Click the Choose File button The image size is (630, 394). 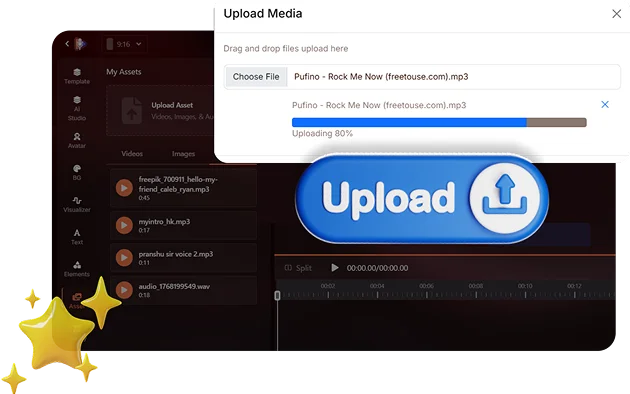[256, 77]
